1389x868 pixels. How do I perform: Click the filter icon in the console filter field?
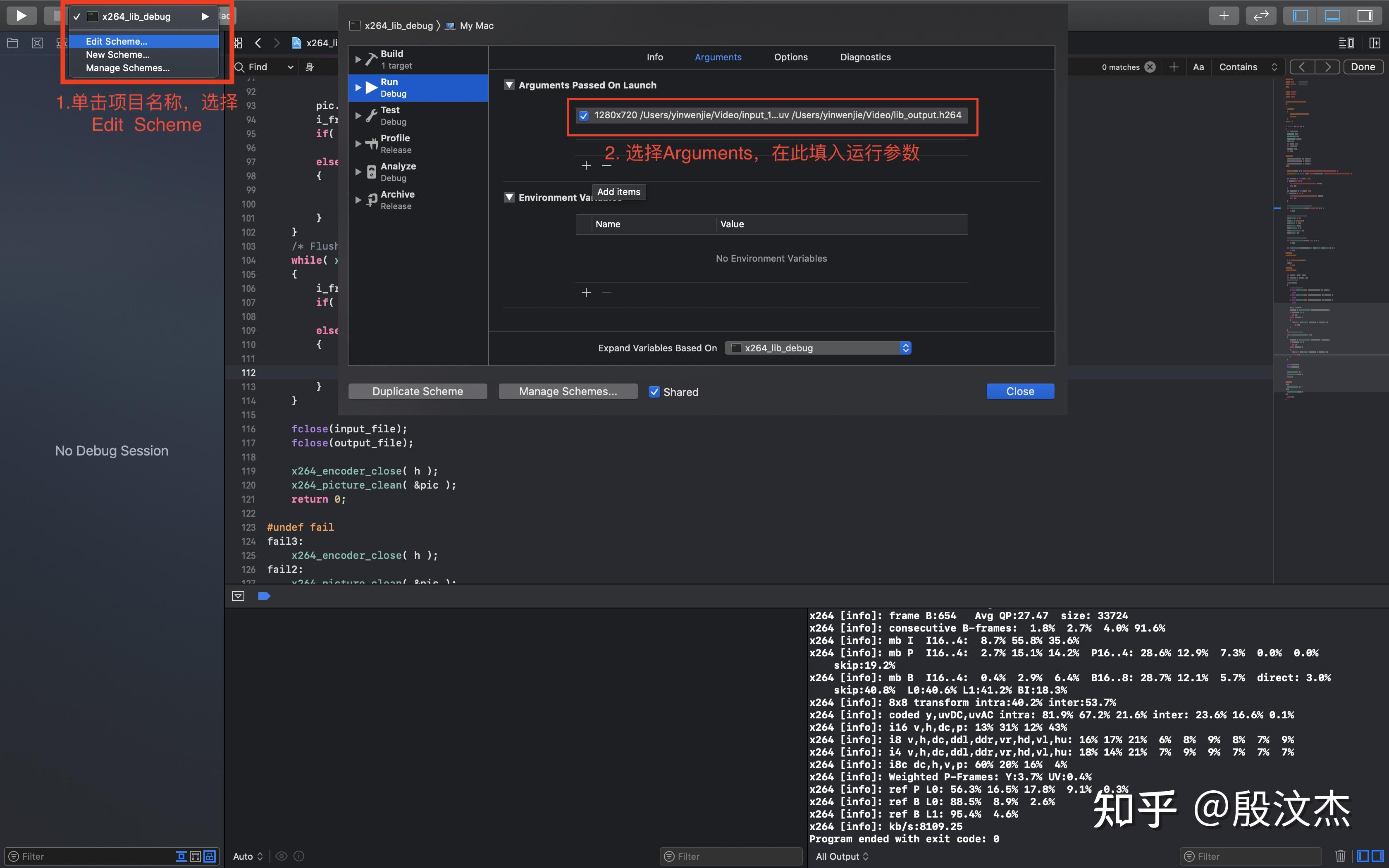tap(669, 856)
